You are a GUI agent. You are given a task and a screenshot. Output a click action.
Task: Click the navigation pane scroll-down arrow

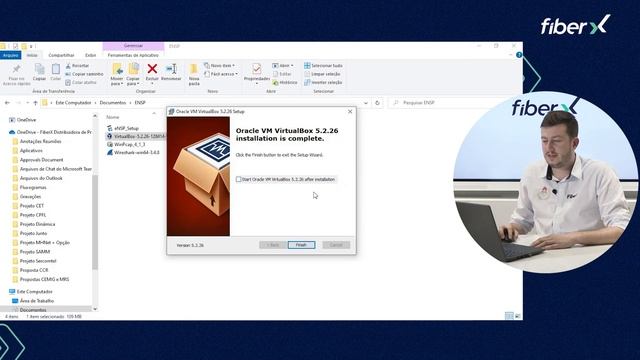95,309
